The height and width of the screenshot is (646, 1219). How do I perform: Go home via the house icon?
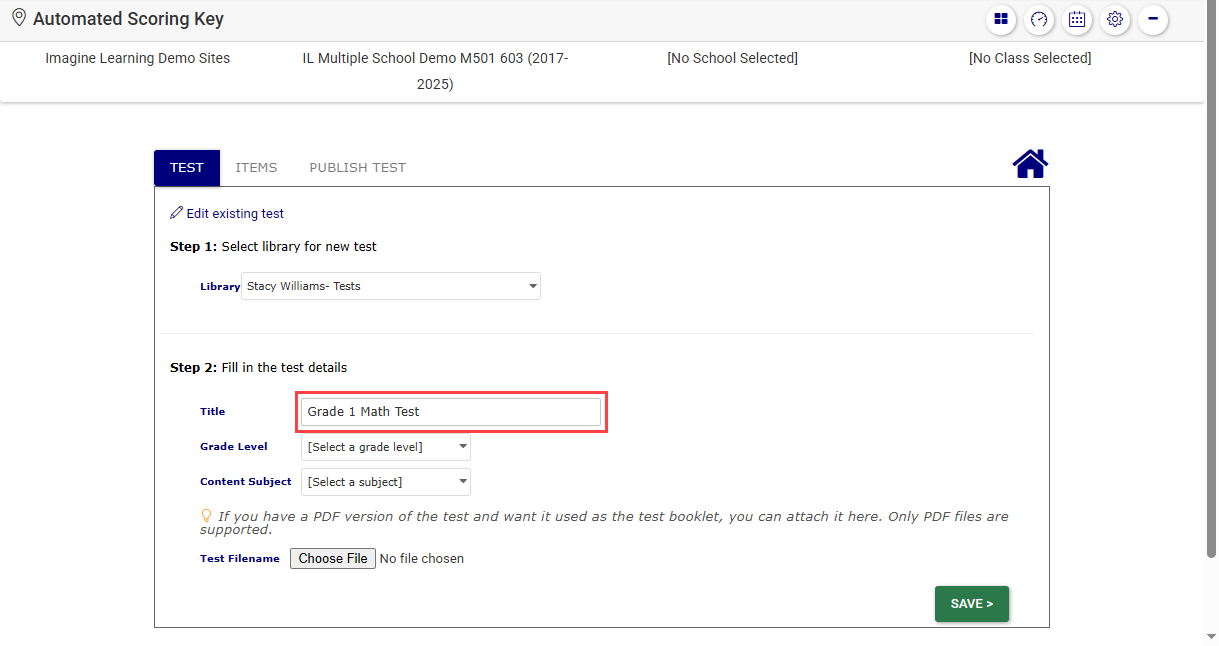click(1030, 164)
